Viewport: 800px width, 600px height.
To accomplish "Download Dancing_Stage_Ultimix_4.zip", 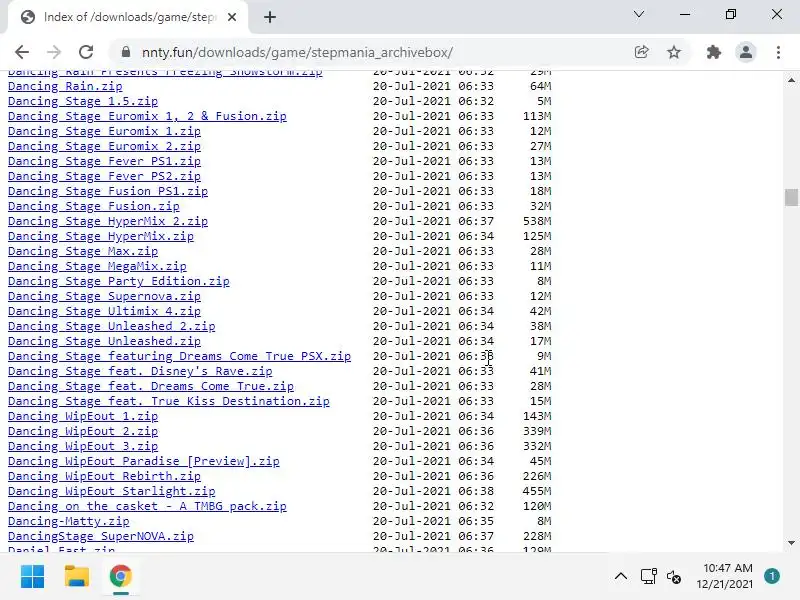I will point(104,311).
